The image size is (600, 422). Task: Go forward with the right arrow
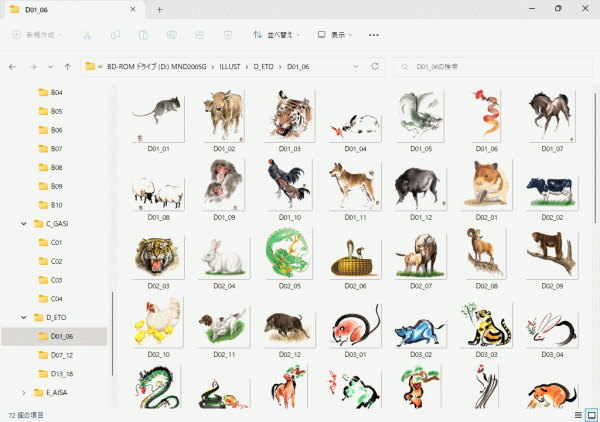point(33,67)
